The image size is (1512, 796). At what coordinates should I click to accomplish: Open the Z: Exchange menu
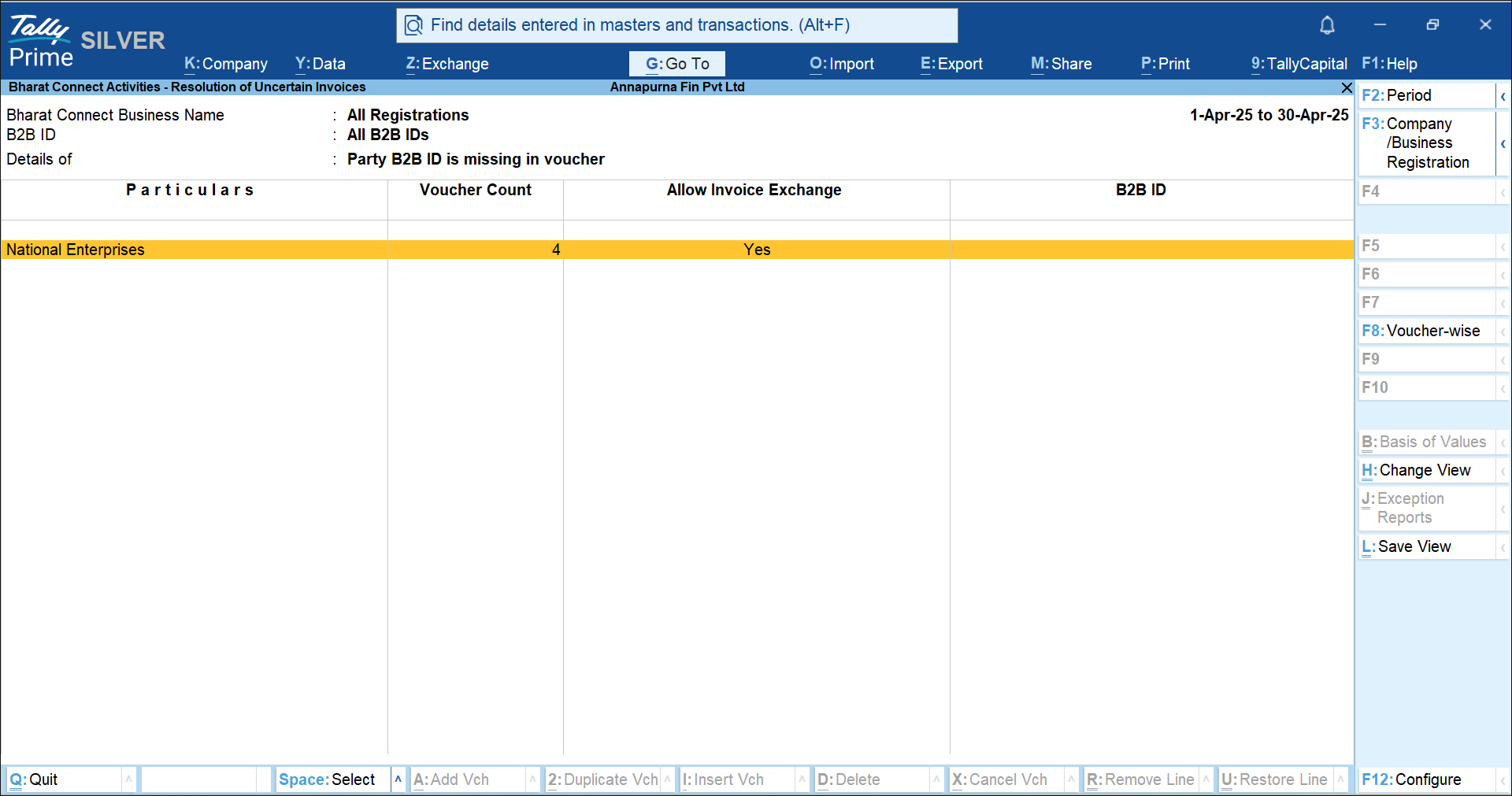click(447, 64)
